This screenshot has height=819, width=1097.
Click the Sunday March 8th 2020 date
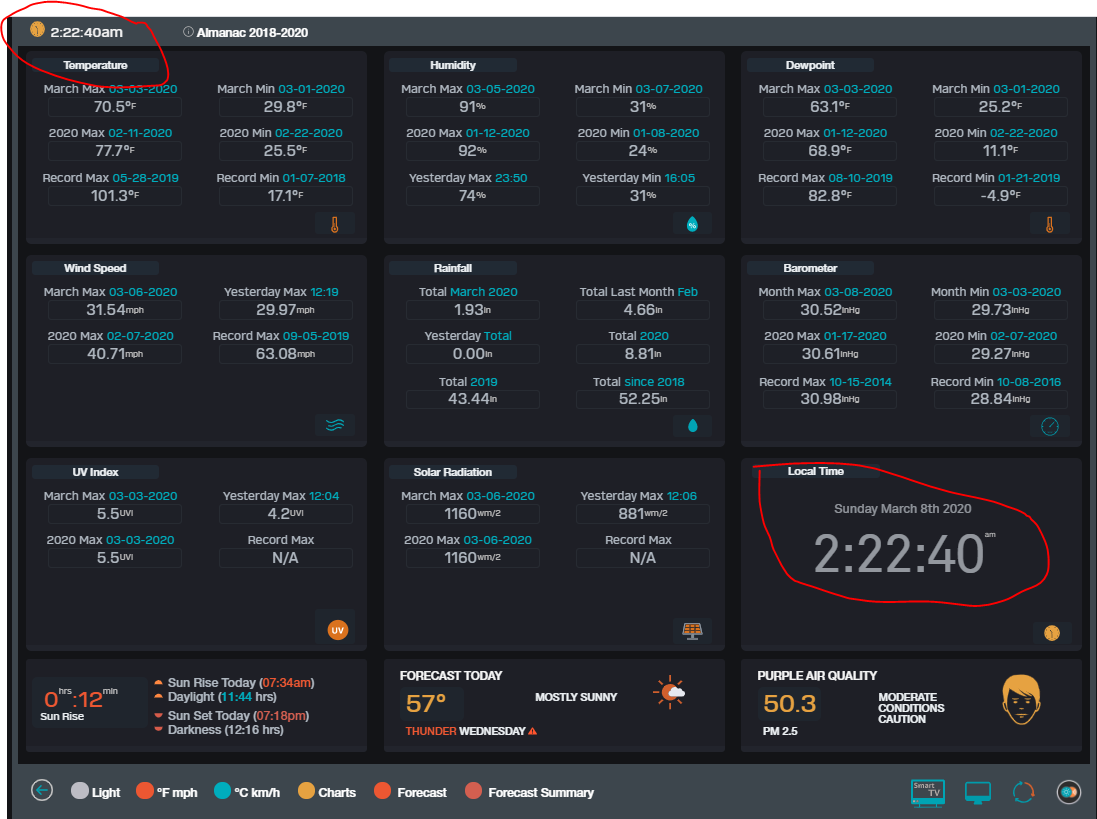tap(903, 508)
